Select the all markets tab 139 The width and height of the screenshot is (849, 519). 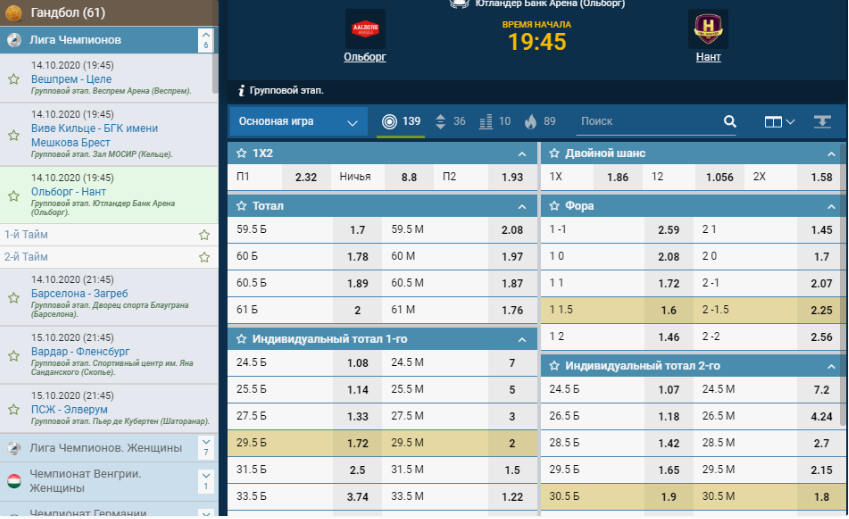[x=401, y=121]
